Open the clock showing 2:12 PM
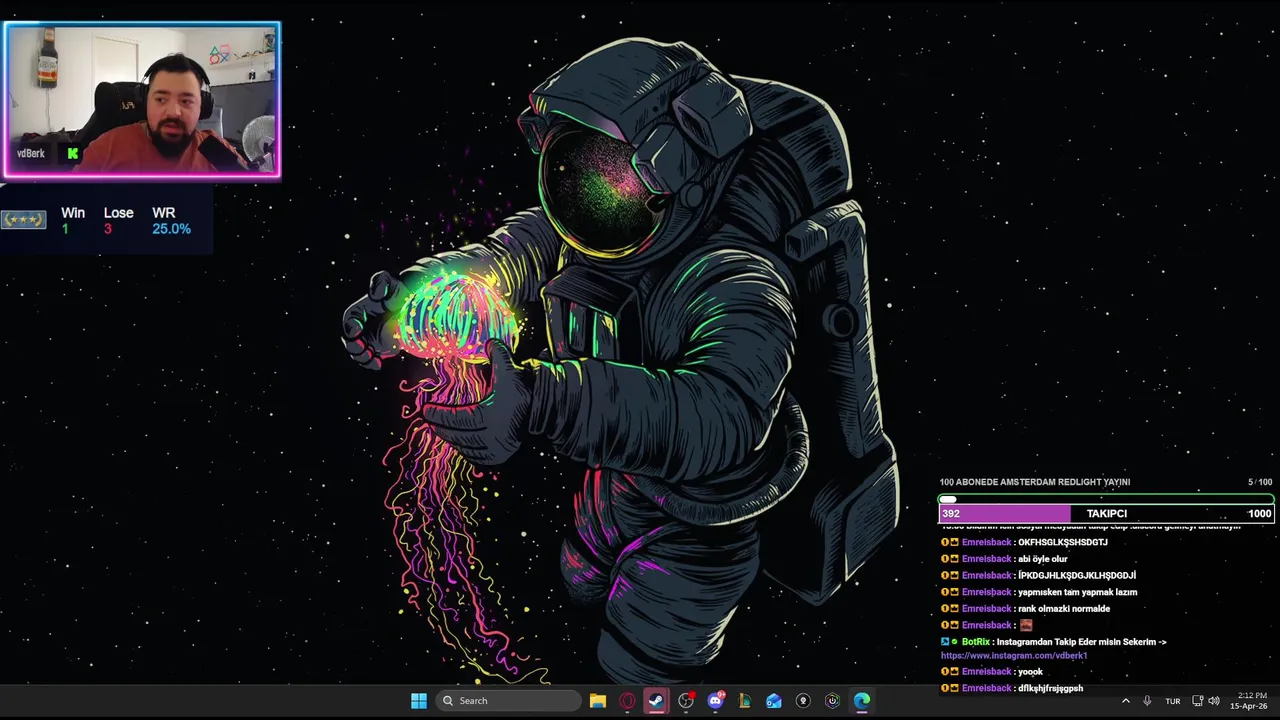 point(1251,701)
